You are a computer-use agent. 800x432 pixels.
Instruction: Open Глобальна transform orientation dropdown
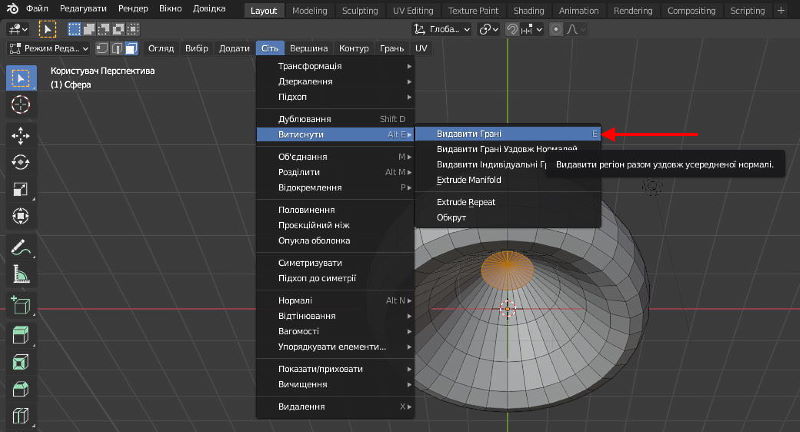(x=442, y=30)
